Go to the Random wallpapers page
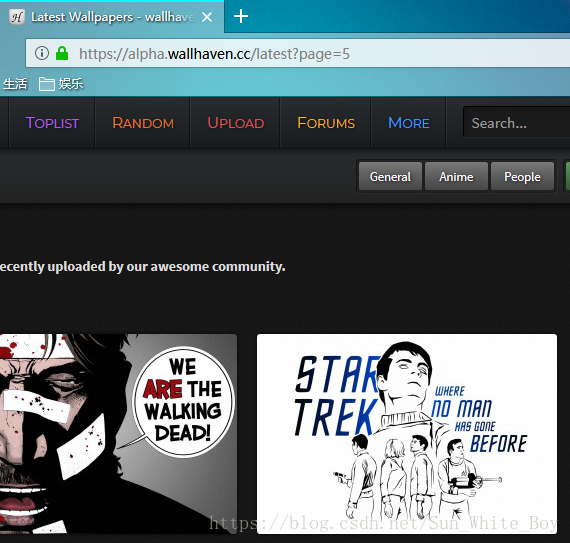This screenshot has width=570, height=543. pos(142,123)
